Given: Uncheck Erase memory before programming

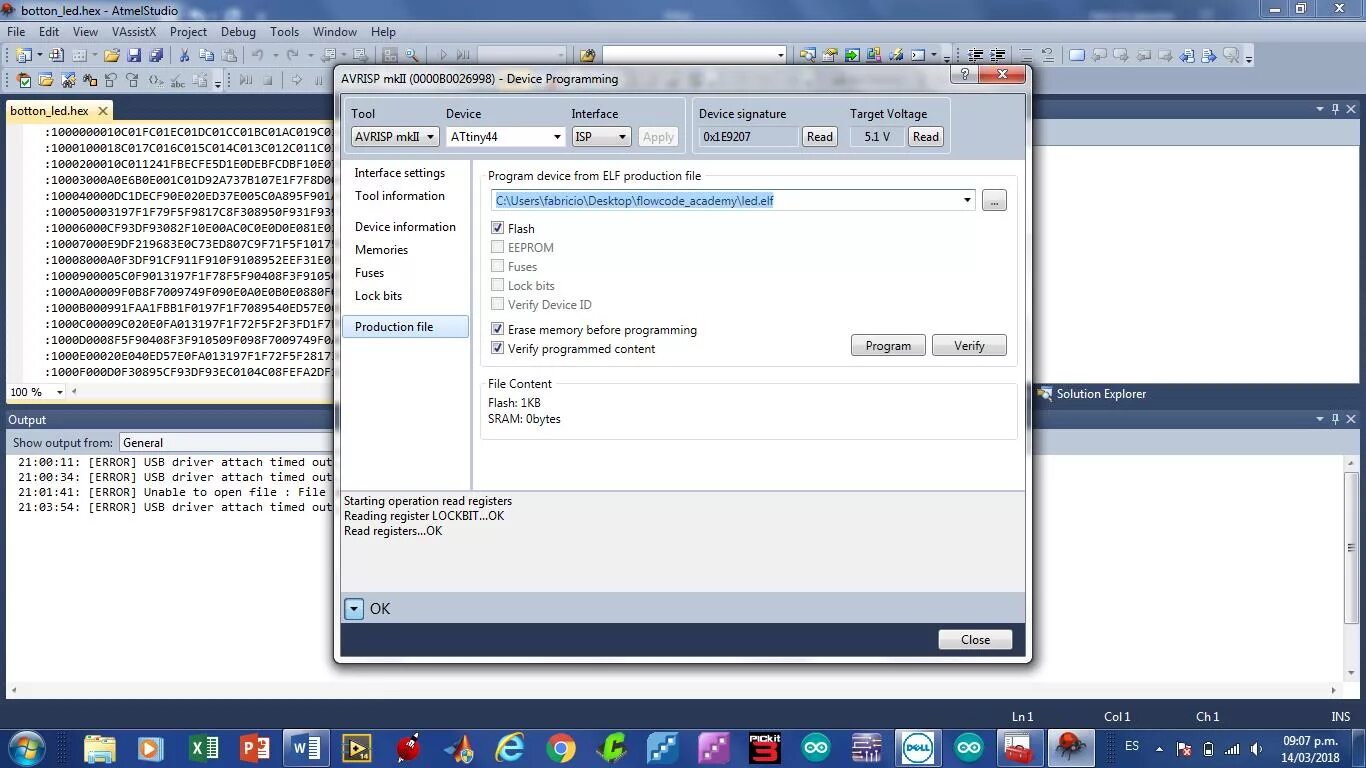Looking at the screenshot, I should pyautogui.click(x=497, y=329).
